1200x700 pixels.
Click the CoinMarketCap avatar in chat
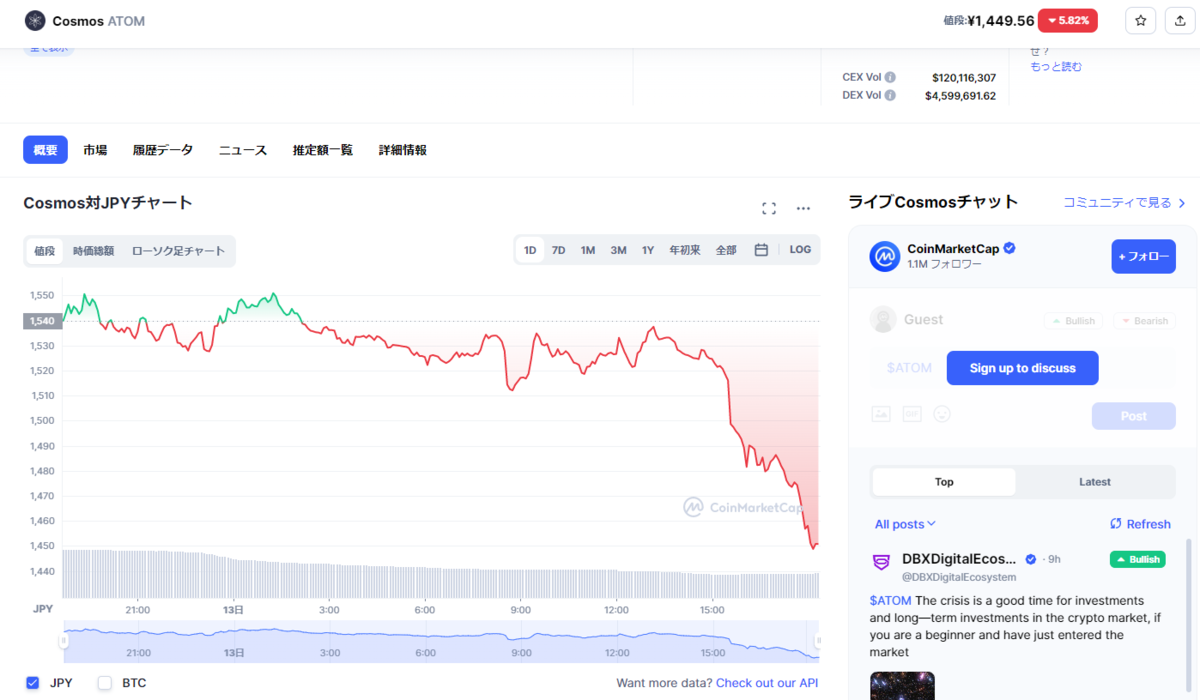click(885, 256)
